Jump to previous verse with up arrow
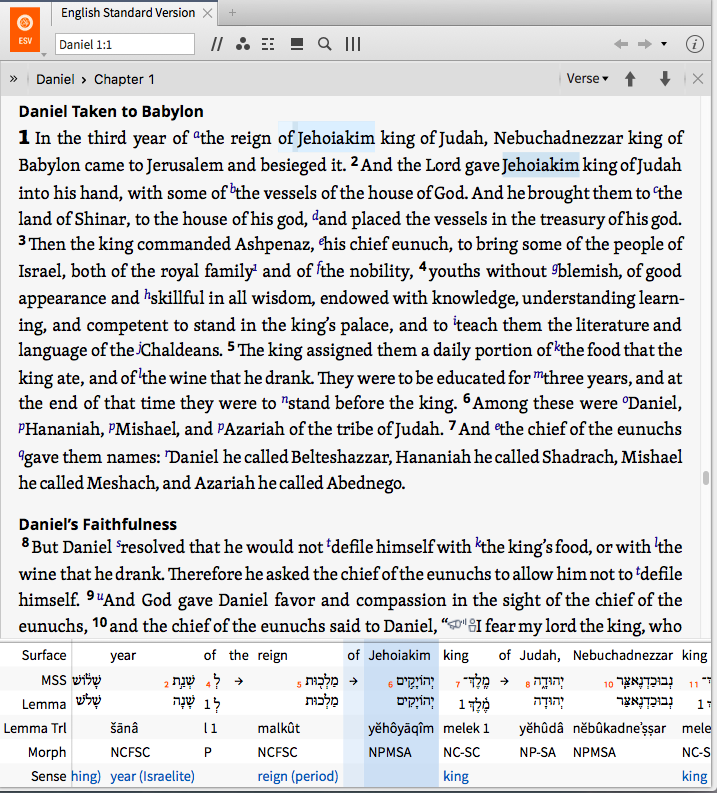 [630, 79]
